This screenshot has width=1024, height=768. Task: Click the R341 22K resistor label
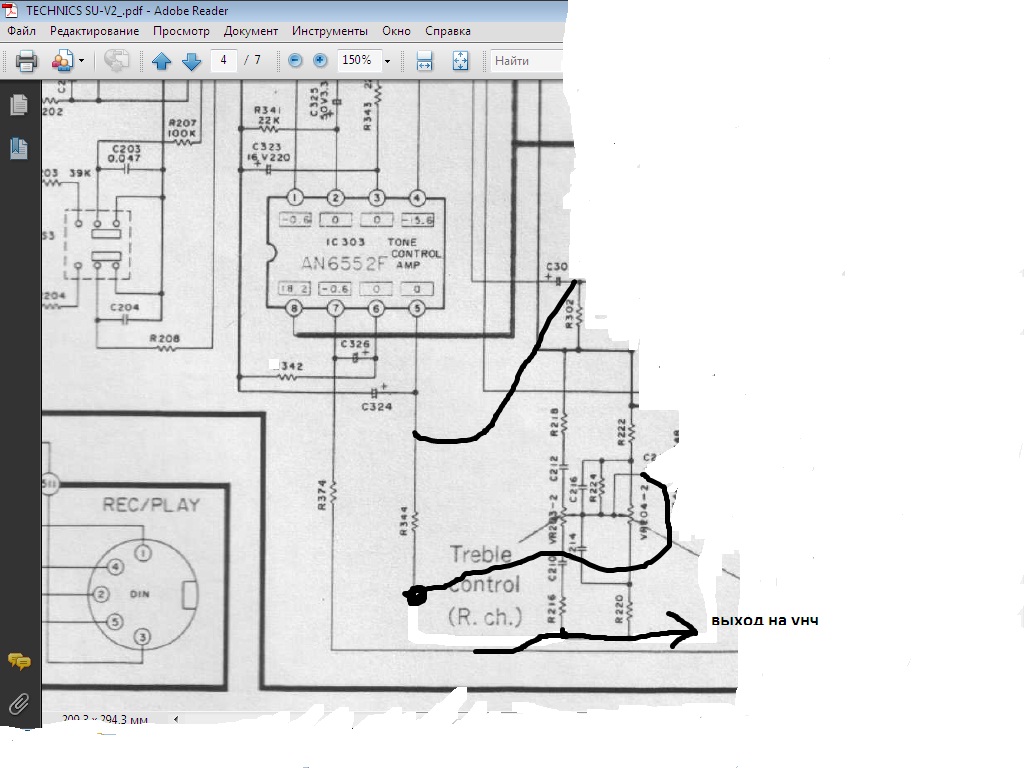click(x=268, y=116)
